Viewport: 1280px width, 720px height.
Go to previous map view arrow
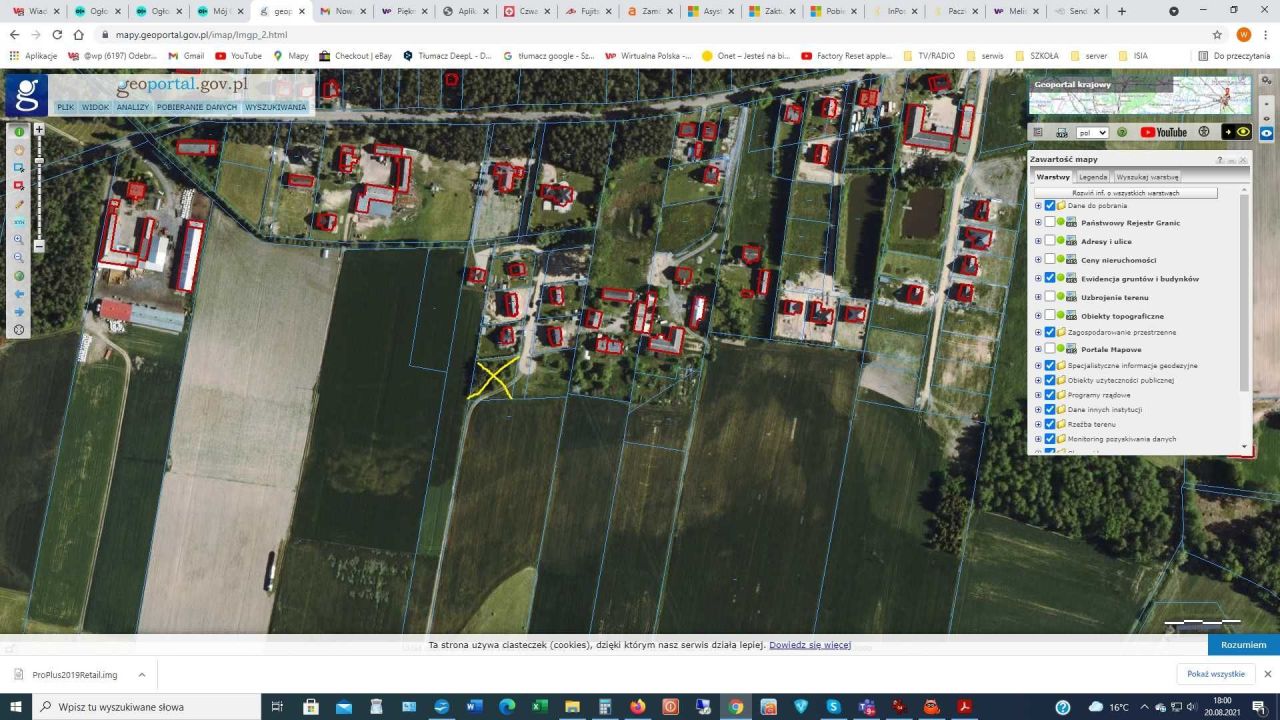19,294
